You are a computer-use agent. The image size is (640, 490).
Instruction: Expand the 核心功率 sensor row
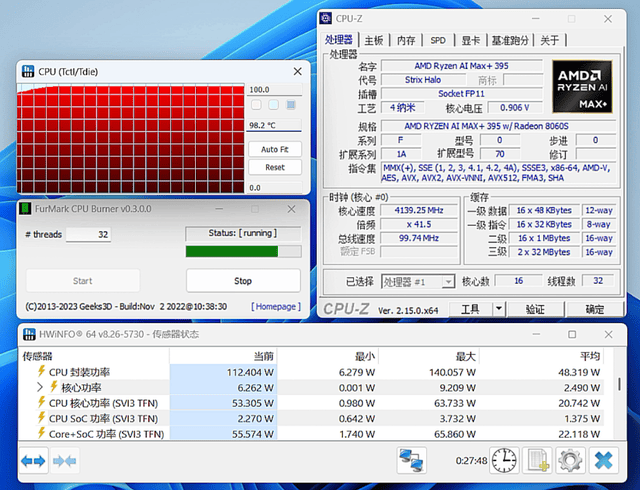point(41,387)
